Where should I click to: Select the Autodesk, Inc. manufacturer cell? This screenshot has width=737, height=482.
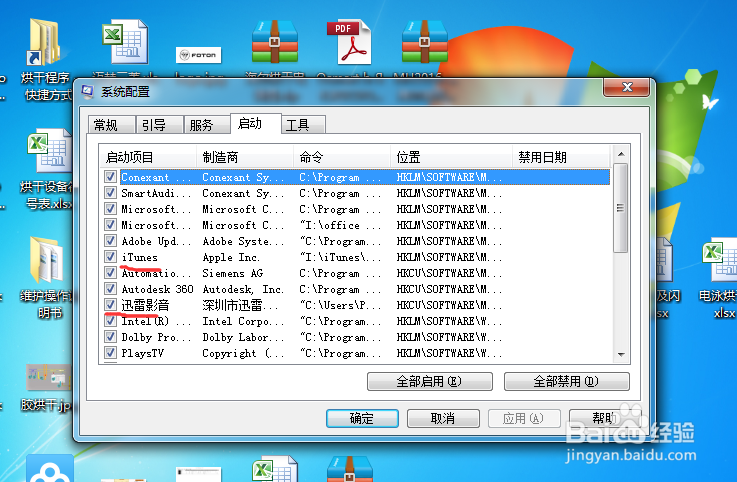[243, 289]
